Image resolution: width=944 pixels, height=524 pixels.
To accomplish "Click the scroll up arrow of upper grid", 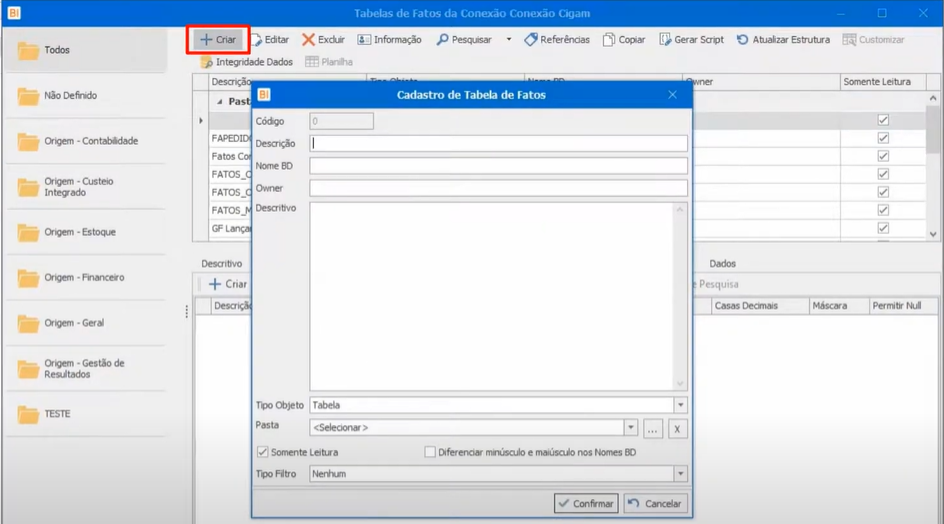I will (933, 98).
